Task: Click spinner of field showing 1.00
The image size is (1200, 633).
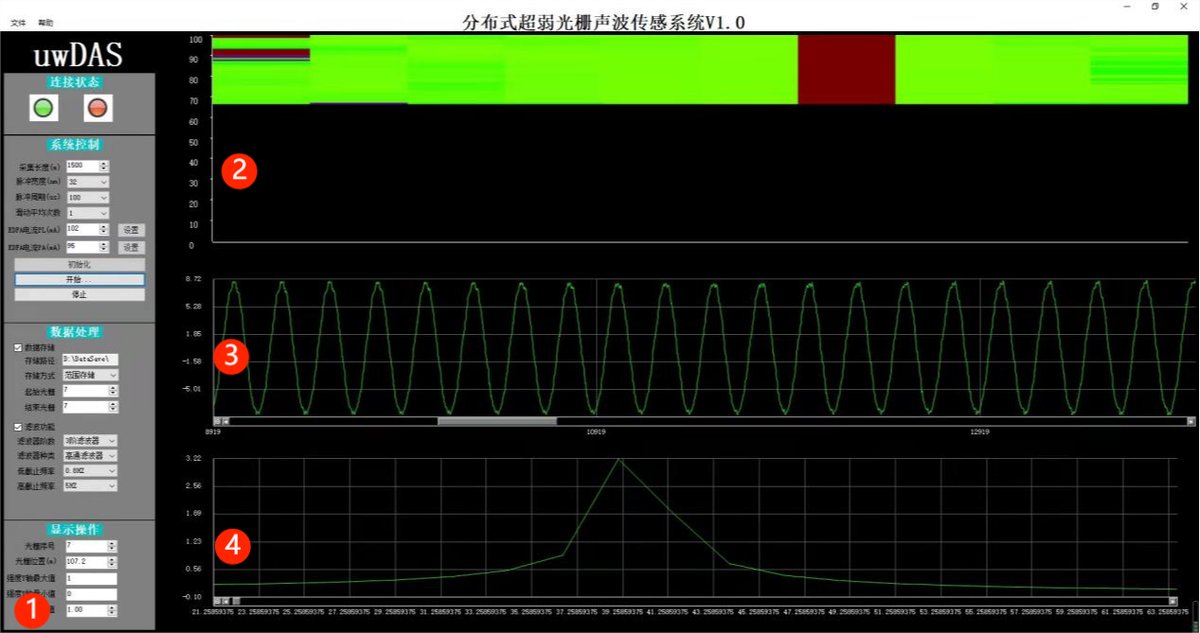Action: [114, 609]
